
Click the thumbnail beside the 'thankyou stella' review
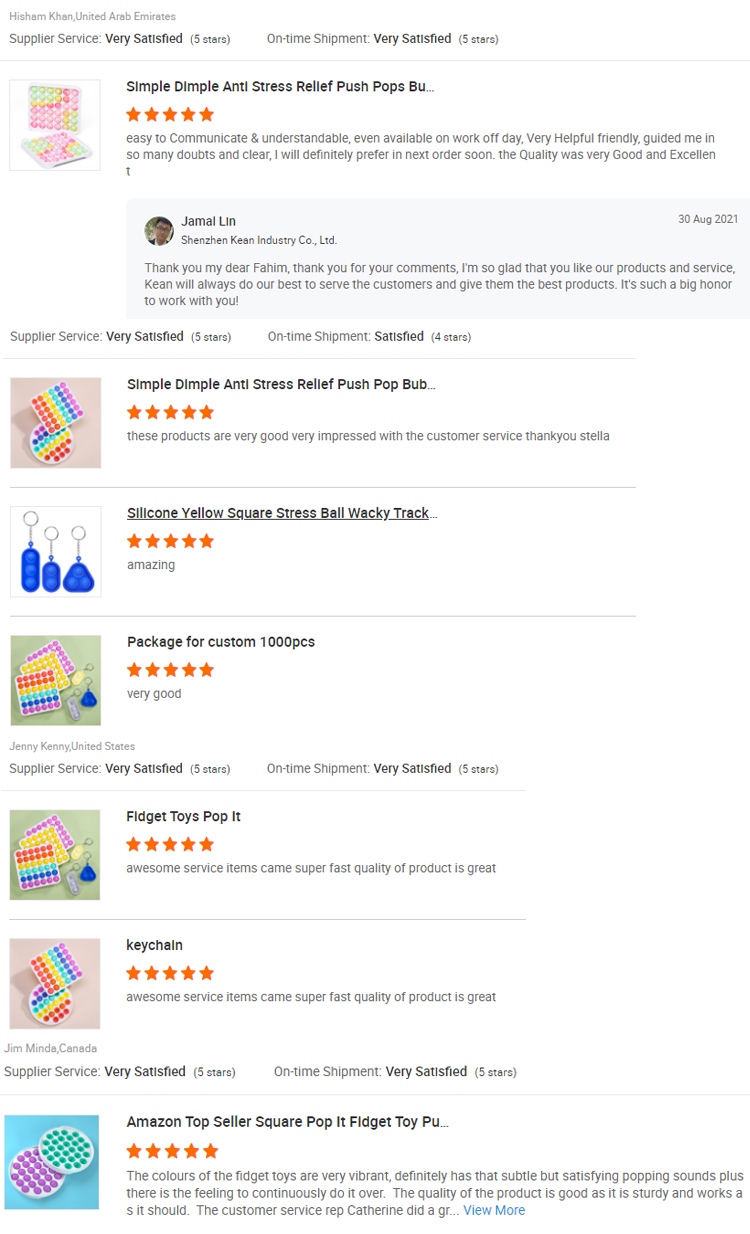(56, 423)
